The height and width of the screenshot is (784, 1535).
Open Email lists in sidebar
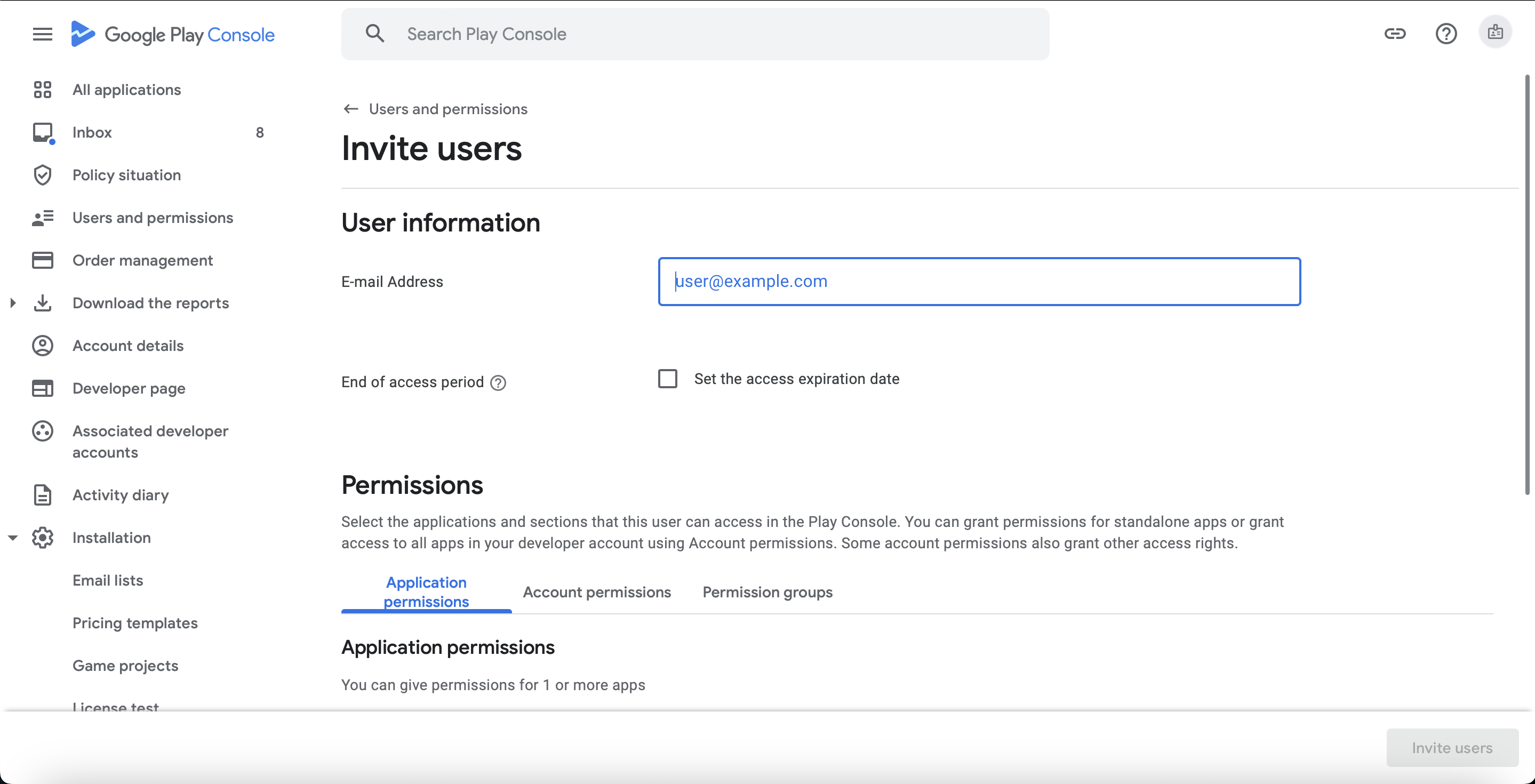(x=108, y=580)
